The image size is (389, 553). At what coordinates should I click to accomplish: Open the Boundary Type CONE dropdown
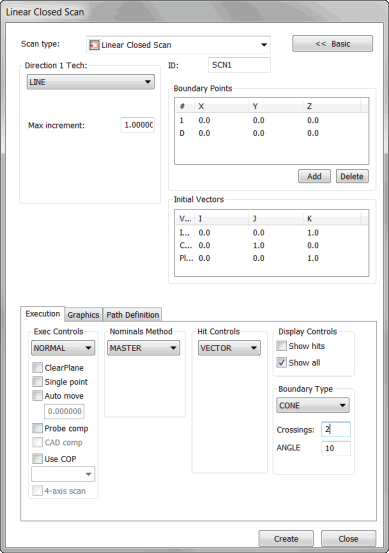point(313,405)
